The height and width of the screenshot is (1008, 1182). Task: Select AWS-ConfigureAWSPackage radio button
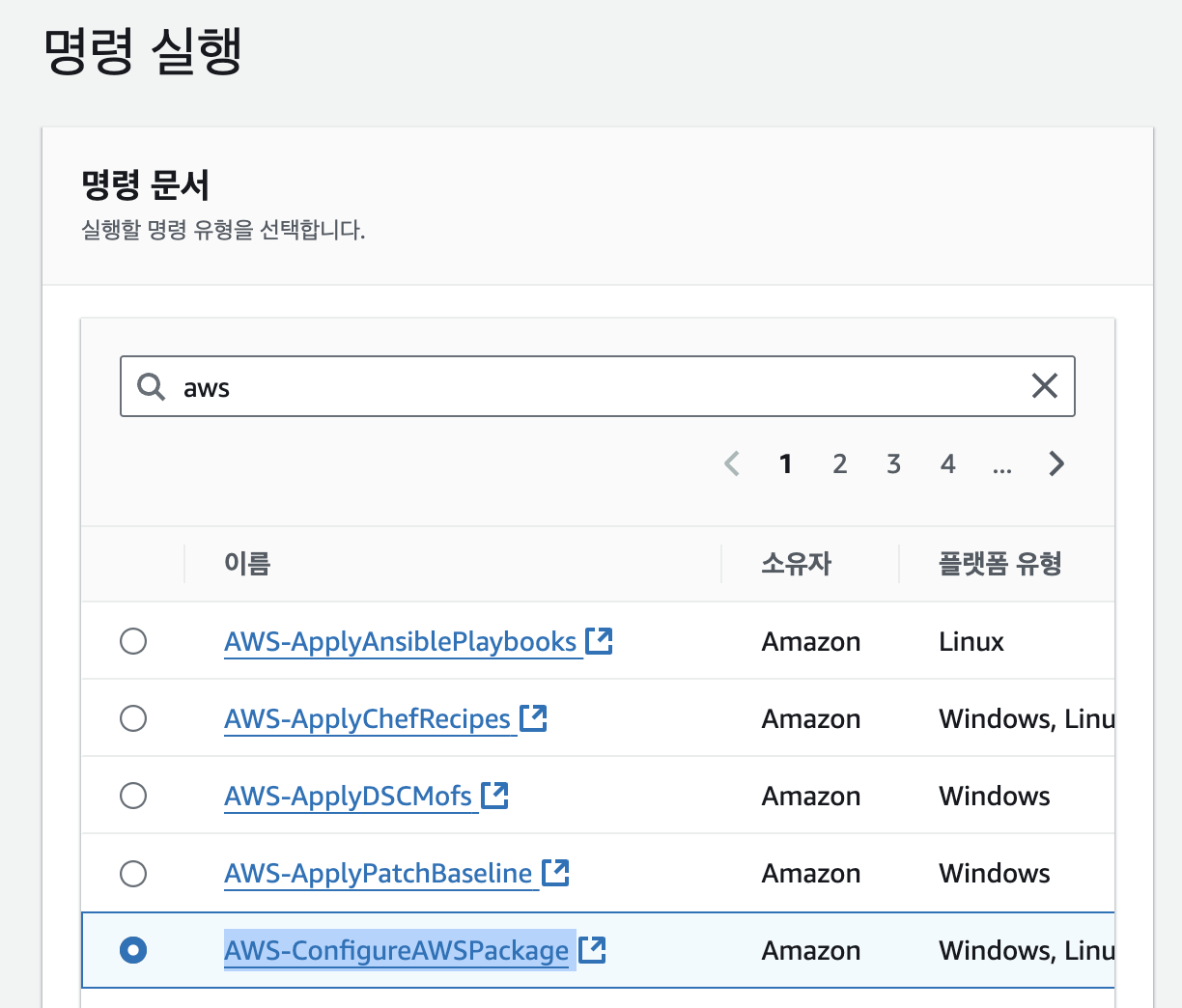pos(133,950)
